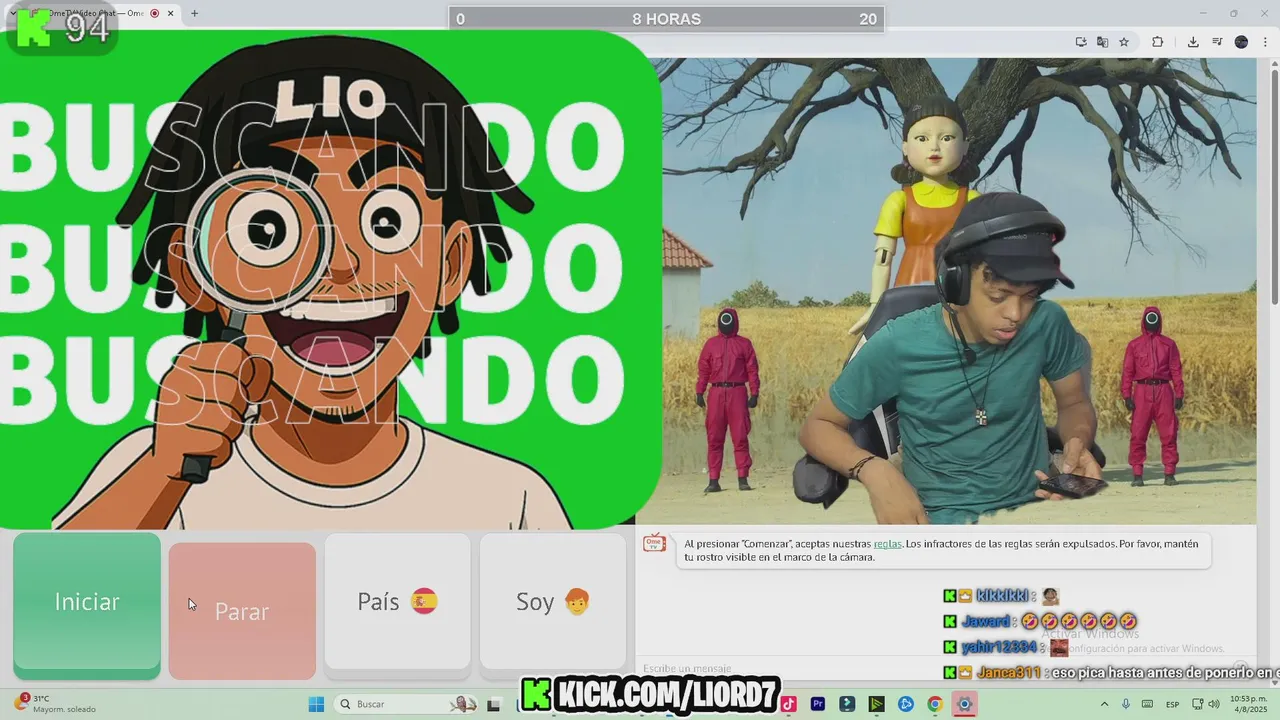Screen dimensions: 1280x720
Task: Open Adobe Premiere Pro from the taskbar
Action: tap(818, 704)
